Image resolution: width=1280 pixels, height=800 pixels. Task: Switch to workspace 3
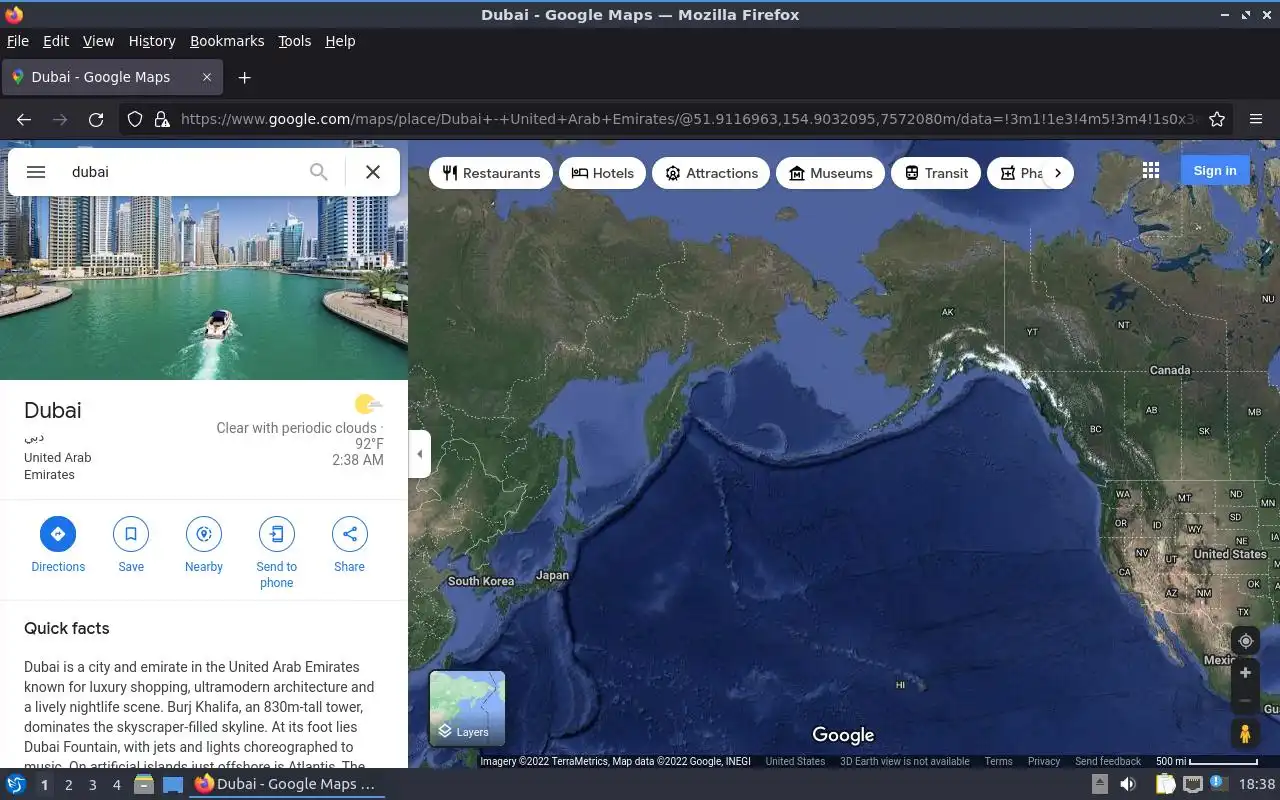coord(92,785)
